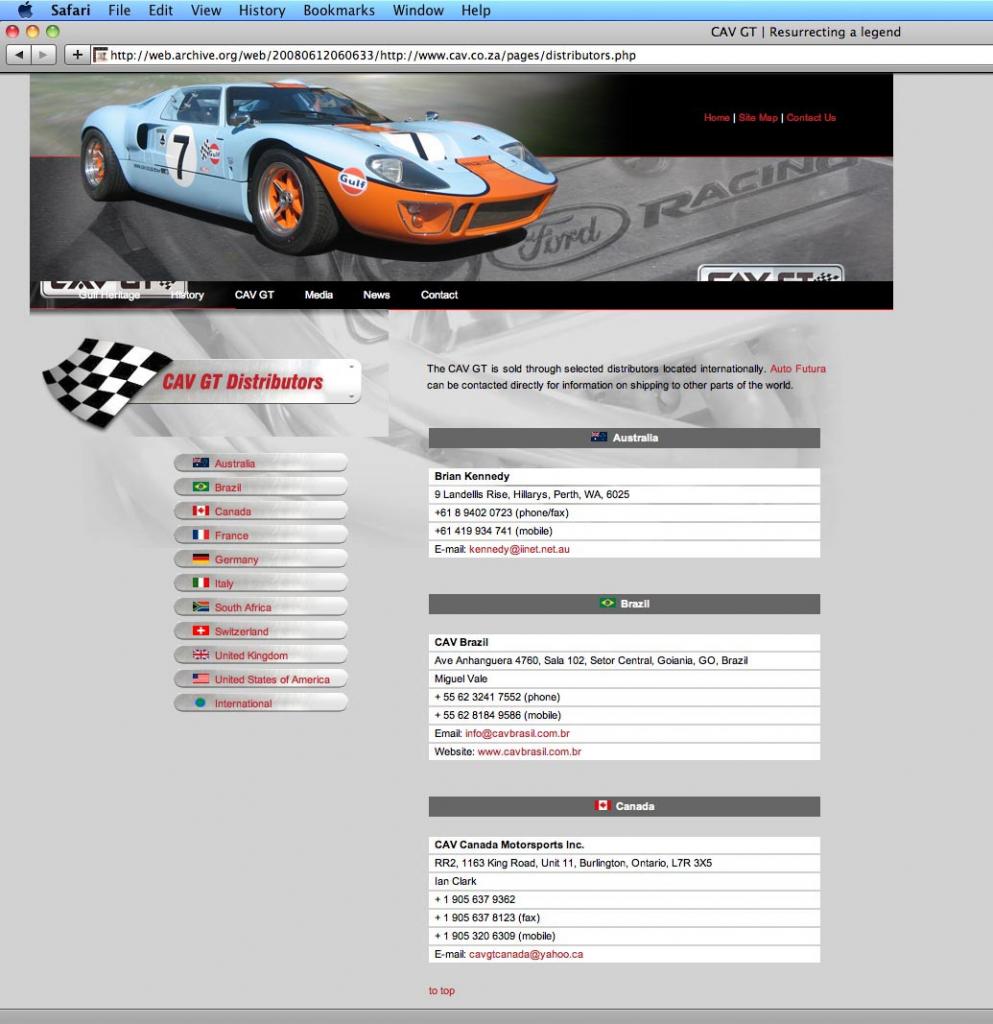Click the 'Miguel Vale' contact name
This screenshot has height=1024, width=993.
460,679
